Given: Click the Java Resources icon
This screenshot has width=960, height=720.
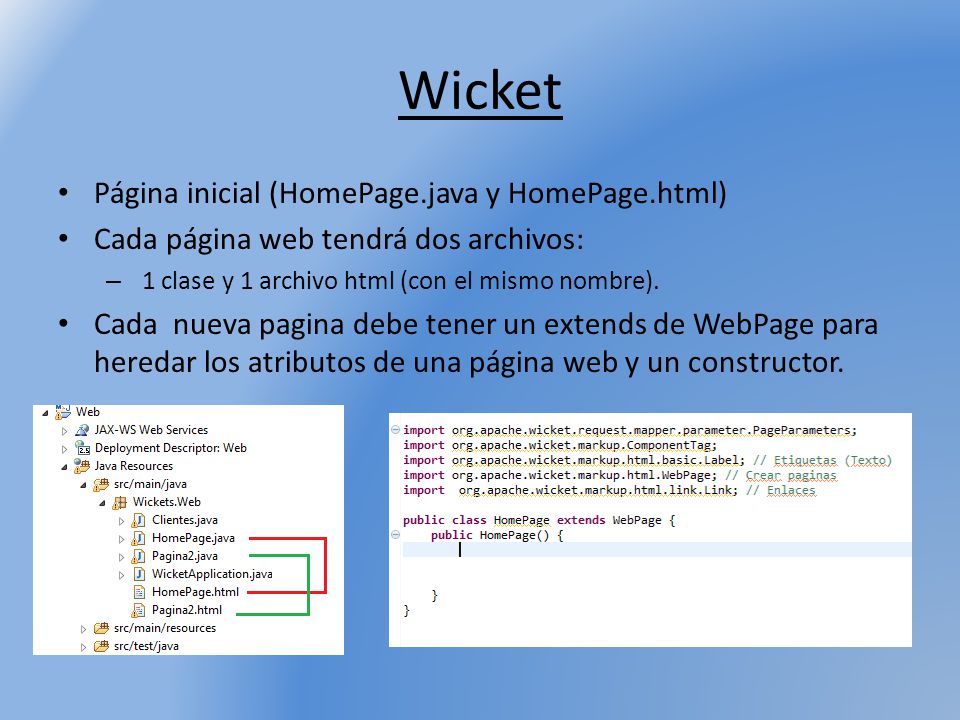Looking at the screenshot, I should click(x=81, y=466).
